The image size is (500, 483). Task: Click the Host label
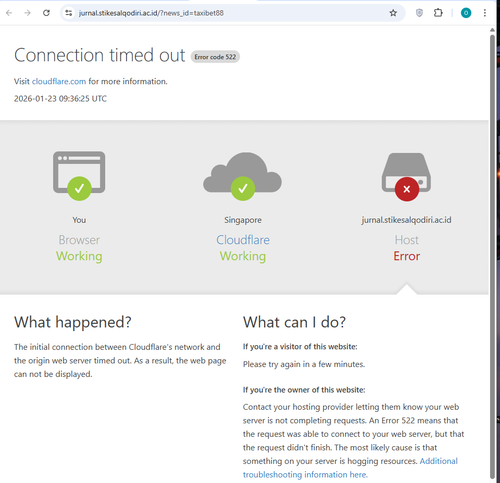(x=407, y=240)
